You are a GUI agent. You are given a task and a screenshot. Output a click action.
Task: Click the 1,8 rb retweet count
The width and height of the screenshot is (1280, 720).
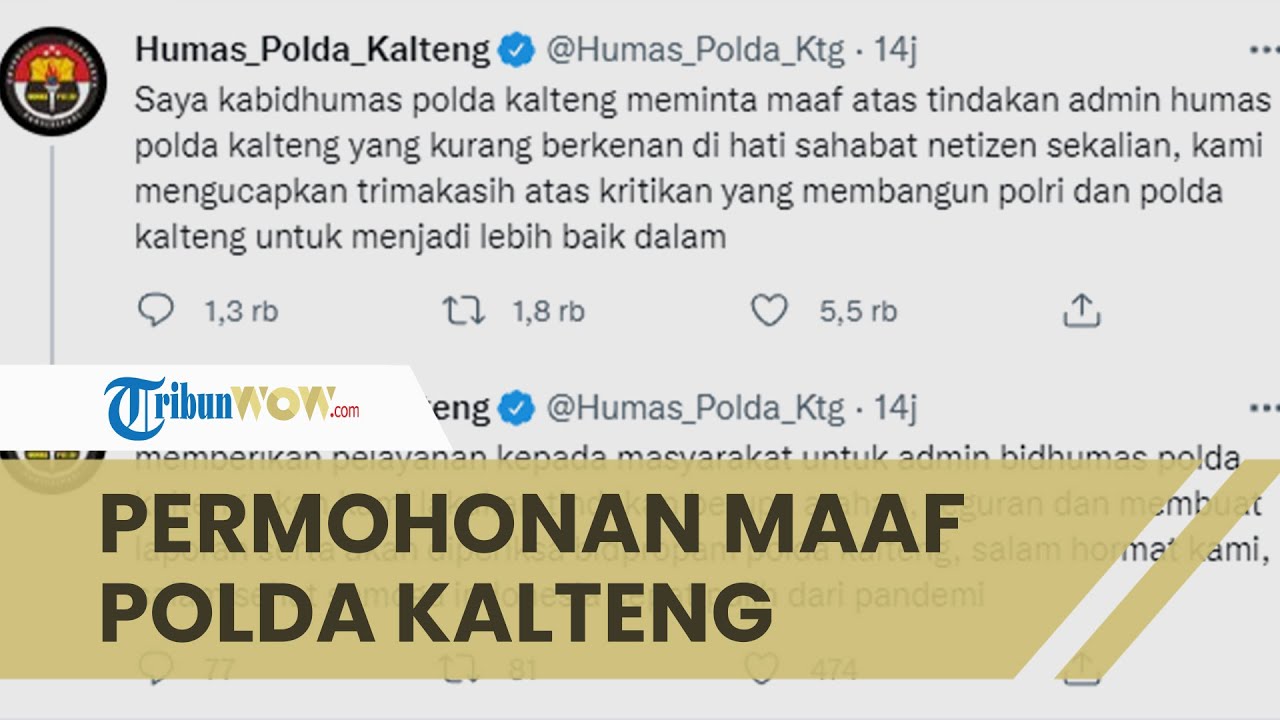point(548,312)
